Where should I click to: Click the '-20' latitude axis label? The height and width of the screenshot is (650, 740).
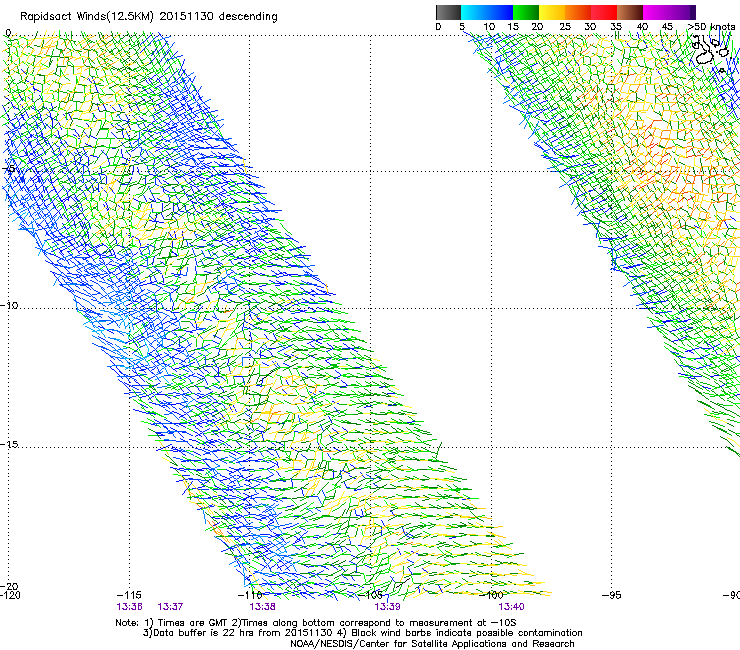(9, 586)
